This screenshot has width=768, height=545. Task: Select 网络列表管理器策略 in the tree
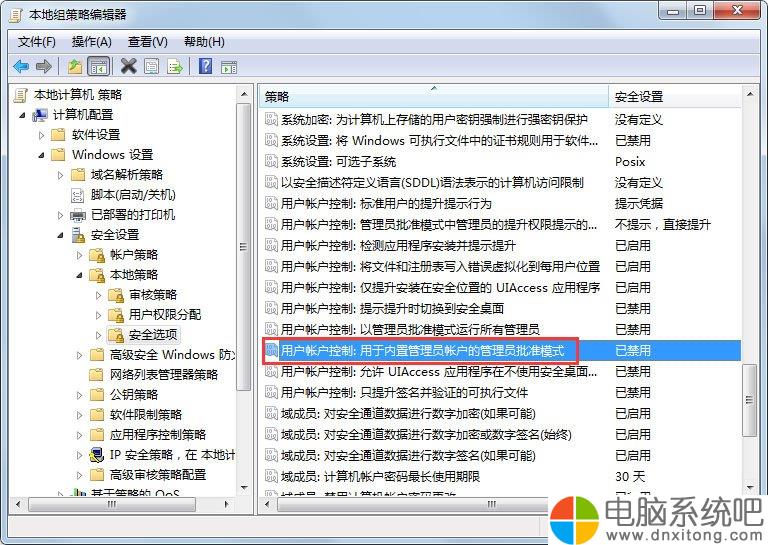click(164, 375)
